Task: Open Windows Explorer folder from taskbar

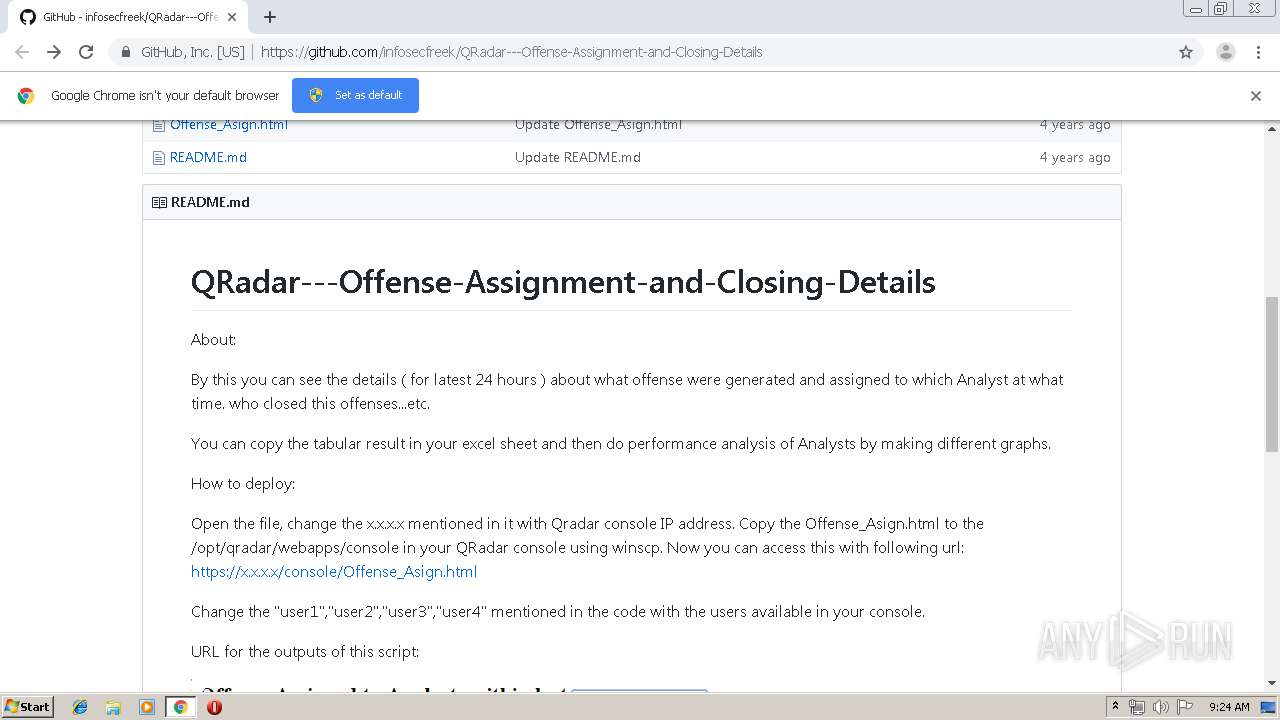Action: click(x=113, y=707)
